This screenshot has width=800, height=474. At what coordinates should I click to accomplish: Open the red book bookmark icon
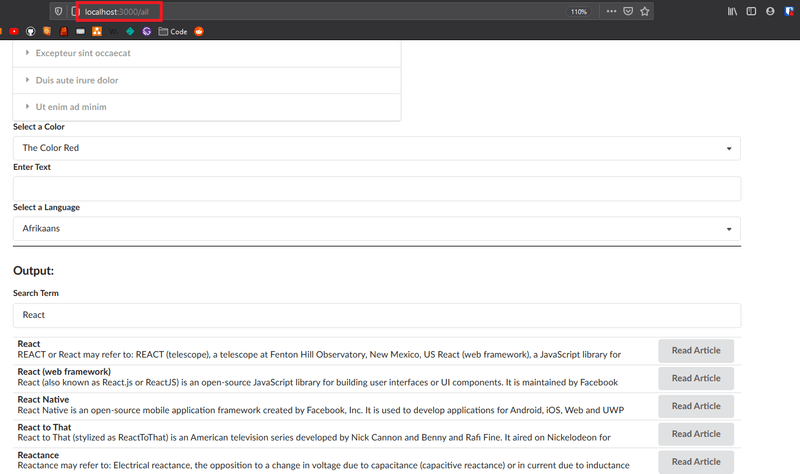64,32
